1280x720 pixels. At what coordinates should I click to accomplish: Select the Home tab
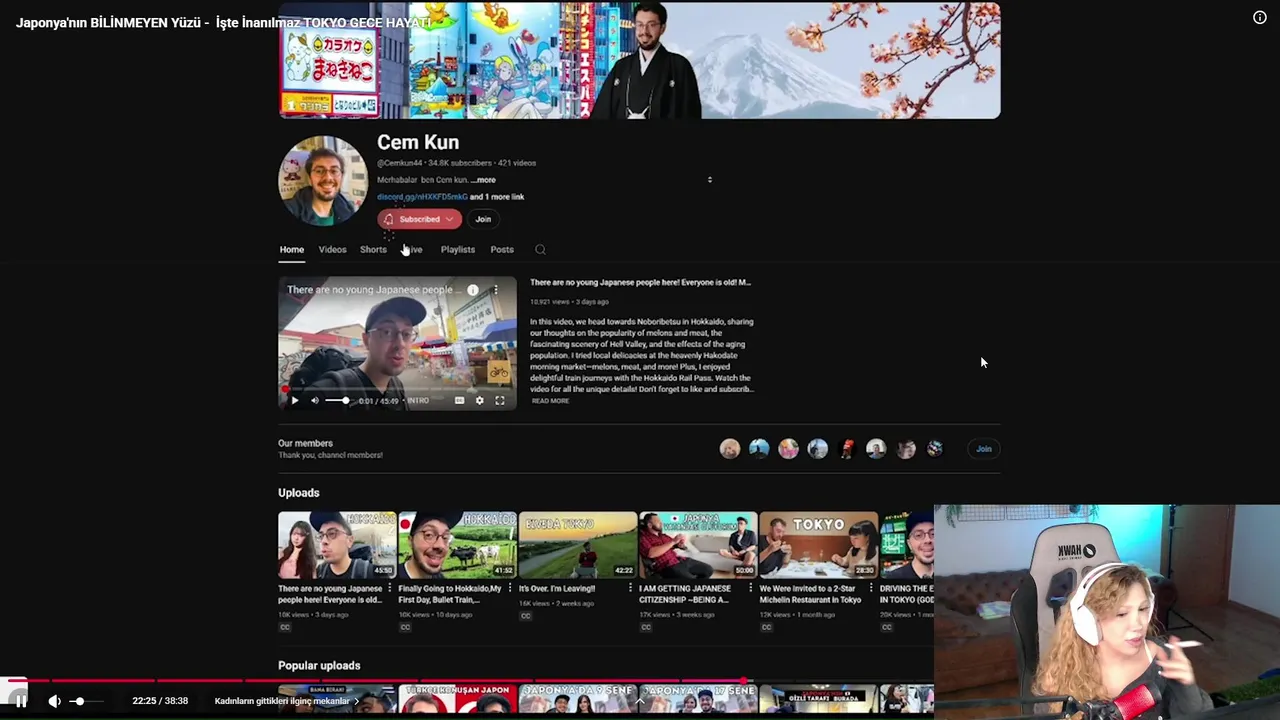[291, 249]
